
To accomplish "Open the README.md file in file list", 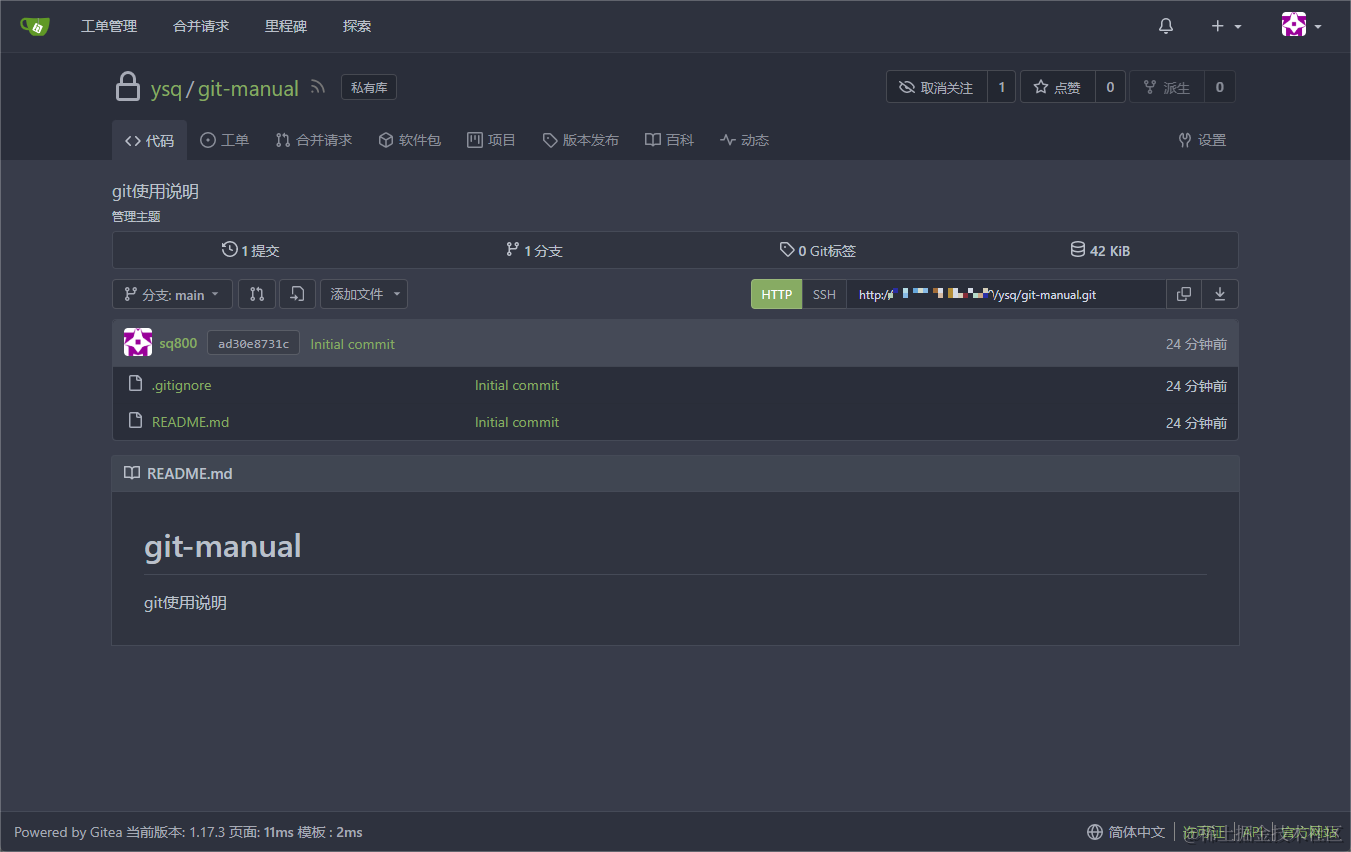I will (x=190, y=422).
